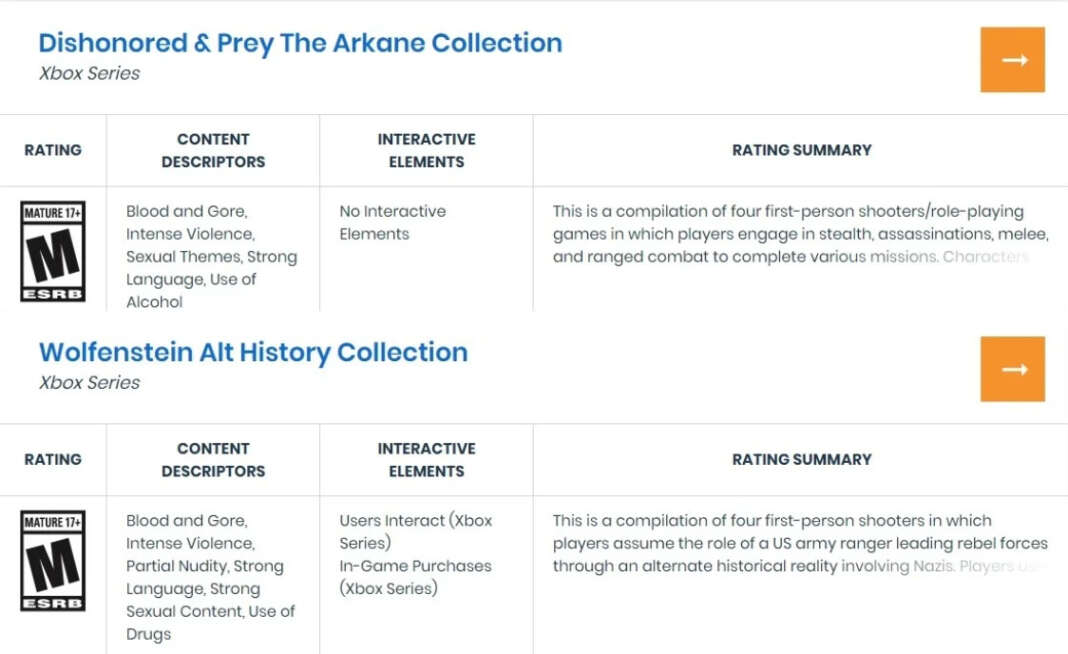
Task: Click the orange arrow button for Wolfenstein collection
Action: point(1012,369)
